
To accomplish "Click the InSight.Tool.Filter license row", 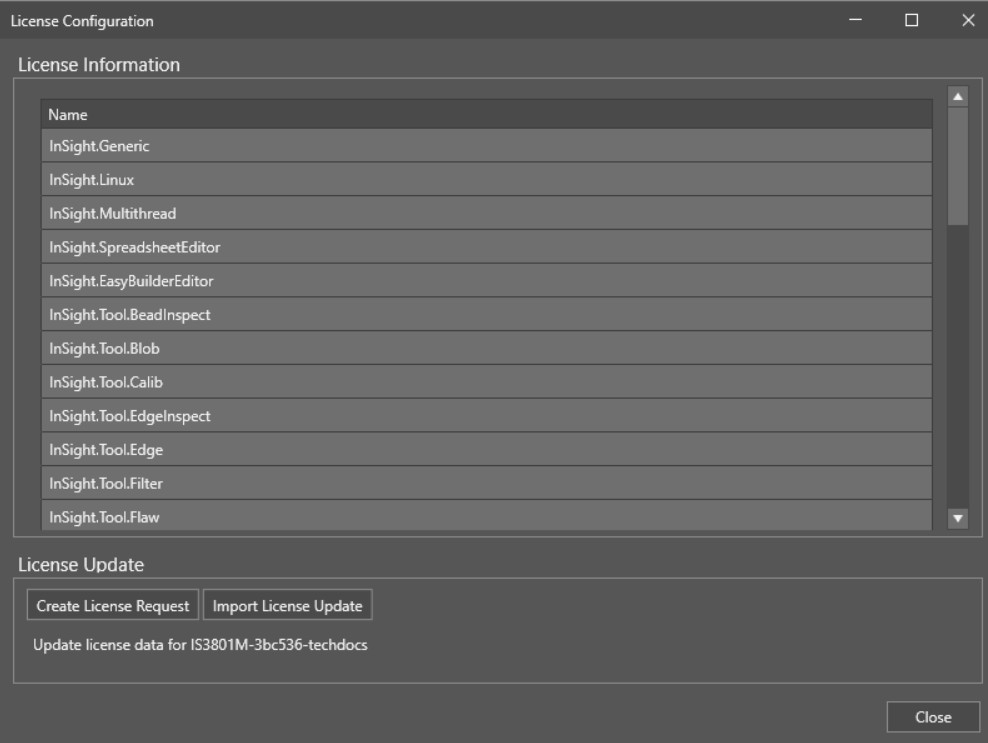I will (x=486, y=484).
